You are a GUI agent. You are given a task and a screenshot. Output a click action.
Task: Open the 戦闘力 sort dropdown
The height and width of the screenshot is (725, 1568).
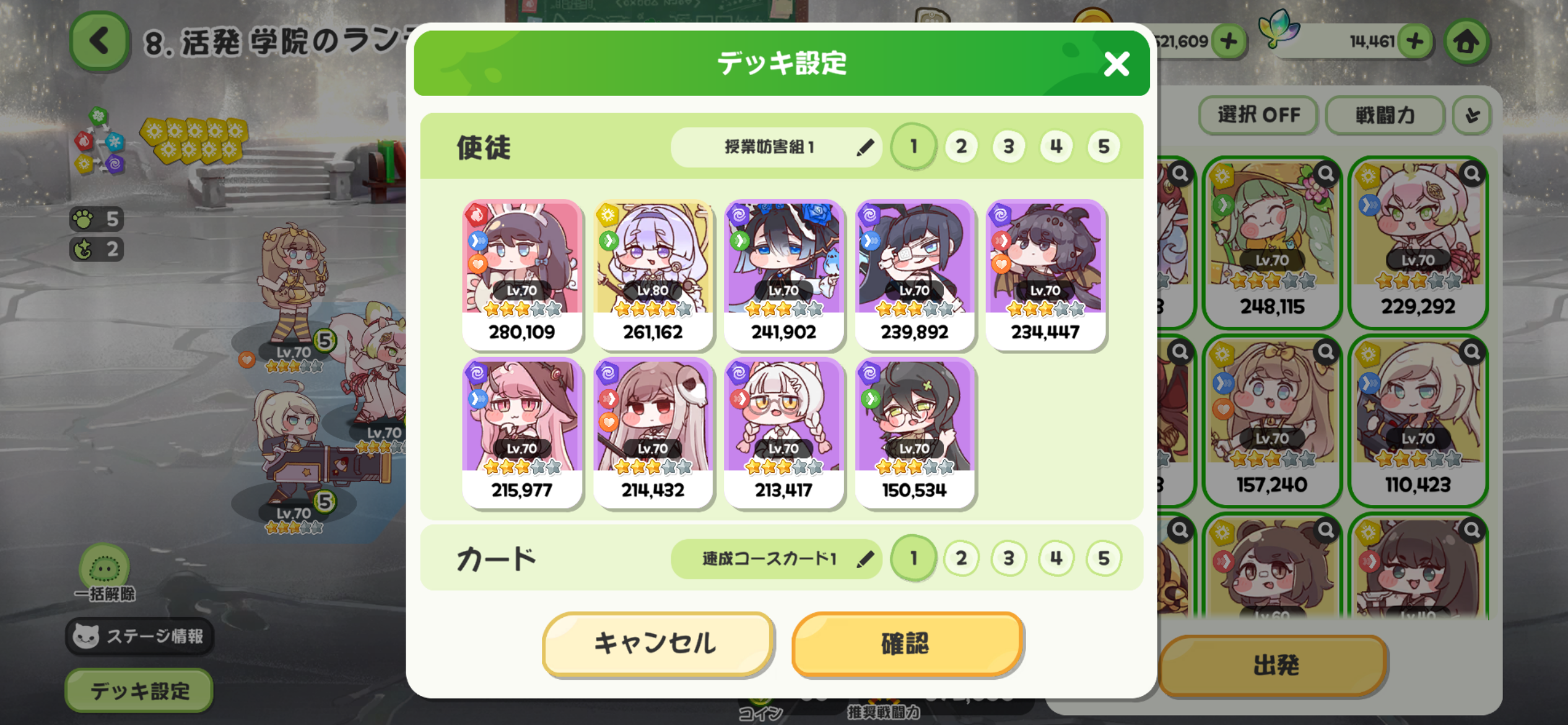1385,115
